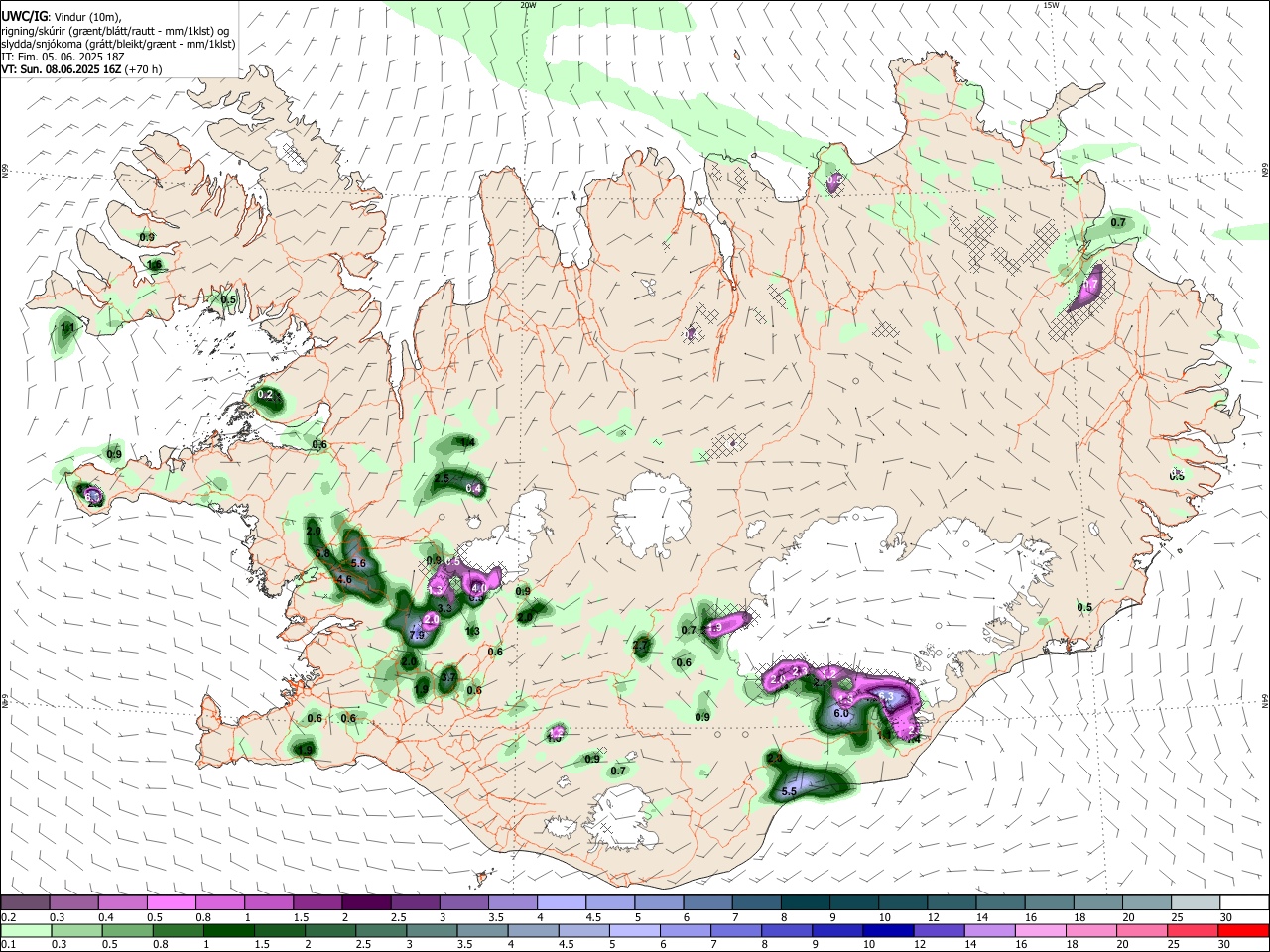Click the '20W' longitude label

(528, 5)
